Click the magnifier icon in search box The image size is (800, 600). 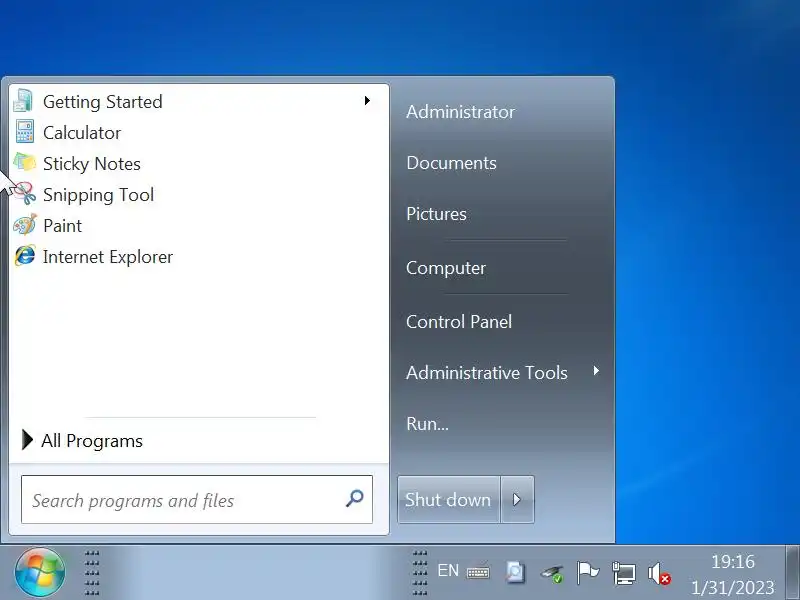pos(355,498)
